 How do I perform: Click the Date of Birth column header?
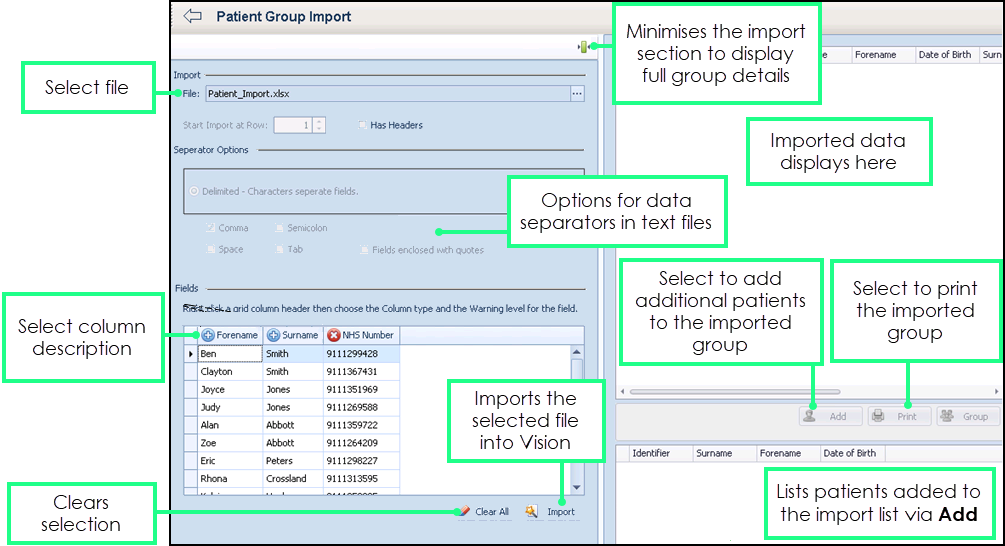[x=944, y=55]
